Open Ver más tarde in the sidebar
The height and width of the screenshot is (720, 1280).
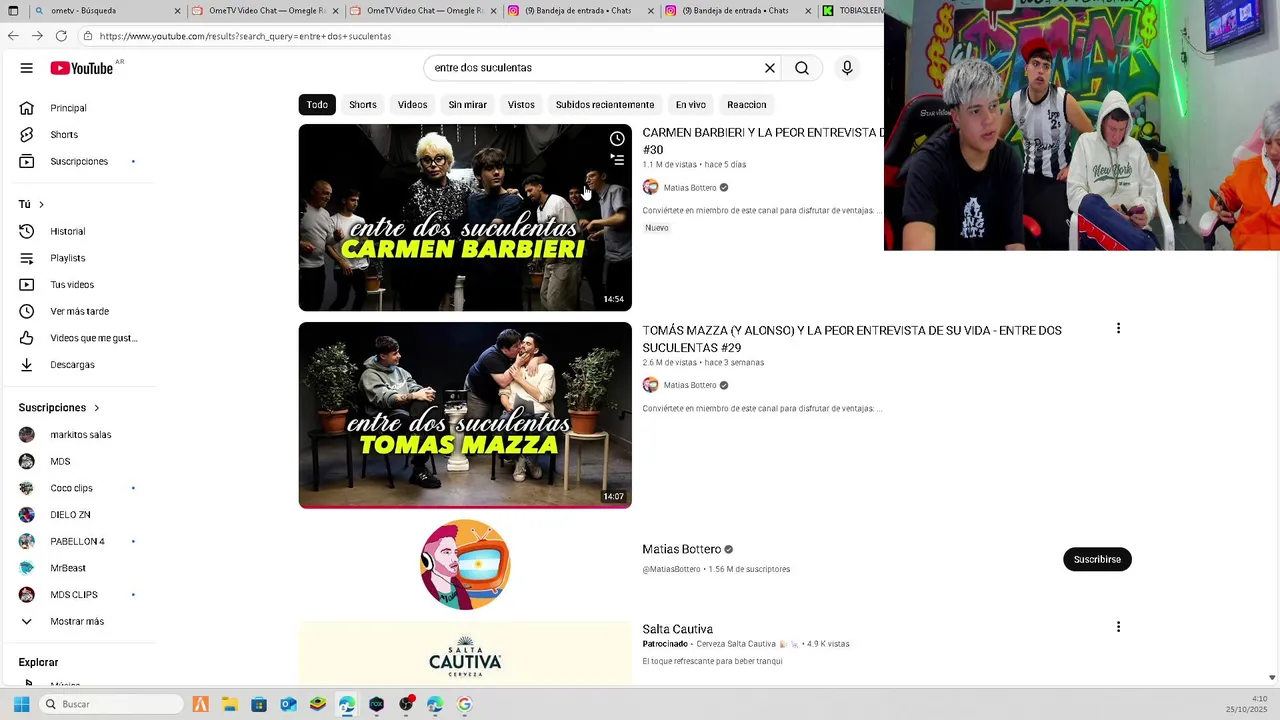78,311
